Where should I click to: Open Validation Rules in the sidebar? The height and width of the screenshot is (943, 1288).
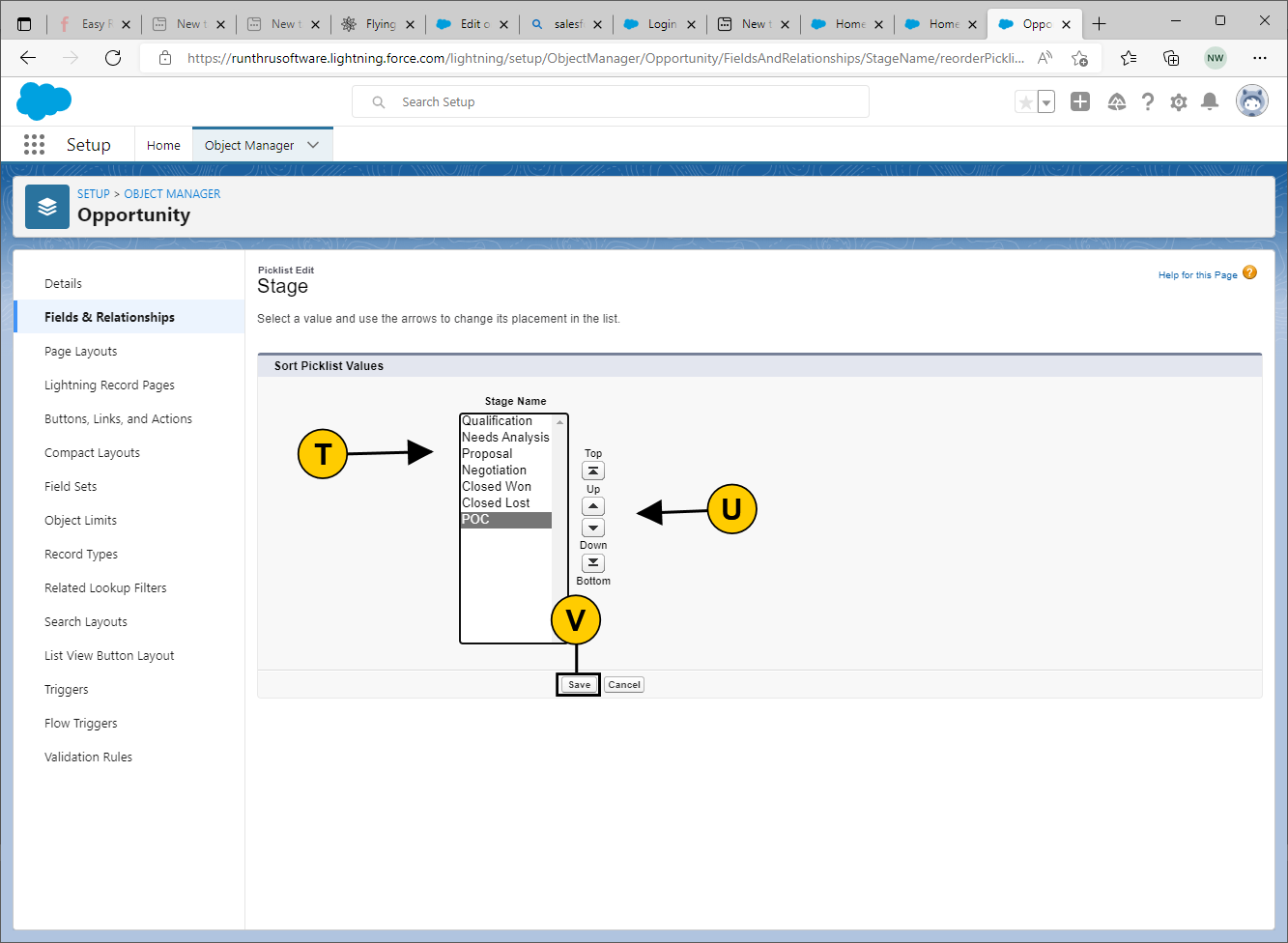click(x=89, y=757)
